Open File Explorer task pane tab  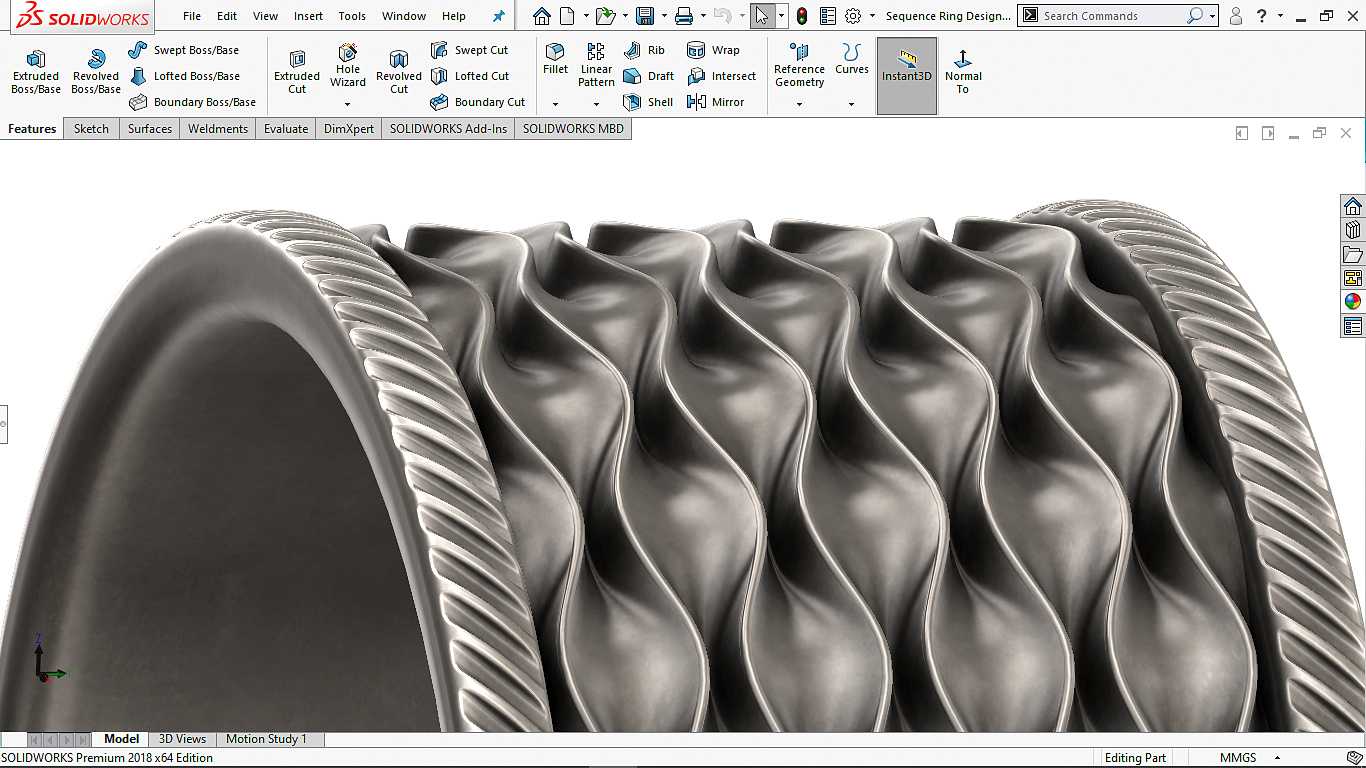pos(1353,254)
